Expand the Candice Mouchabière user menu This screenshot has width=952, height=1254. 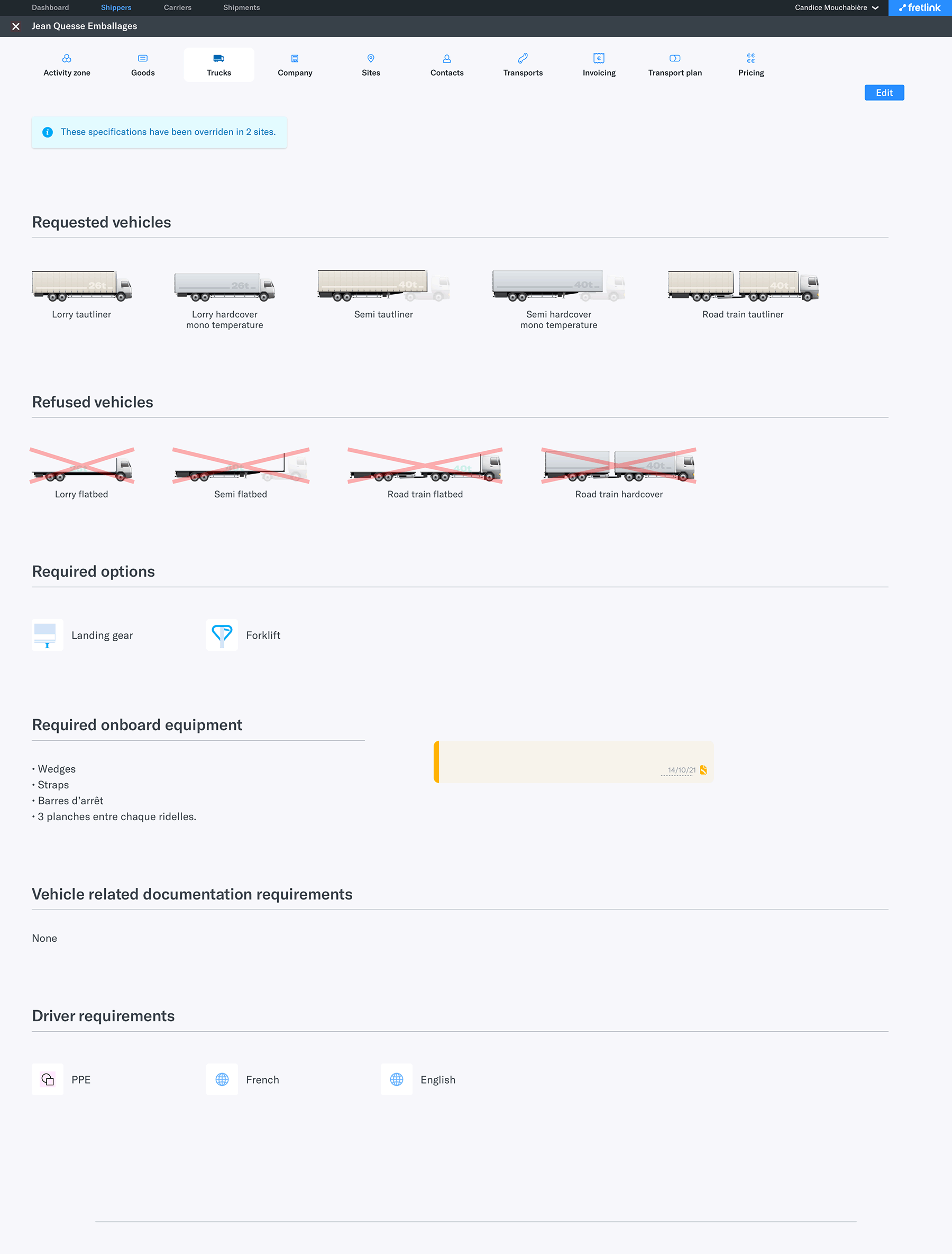click(x=836, y=7)
